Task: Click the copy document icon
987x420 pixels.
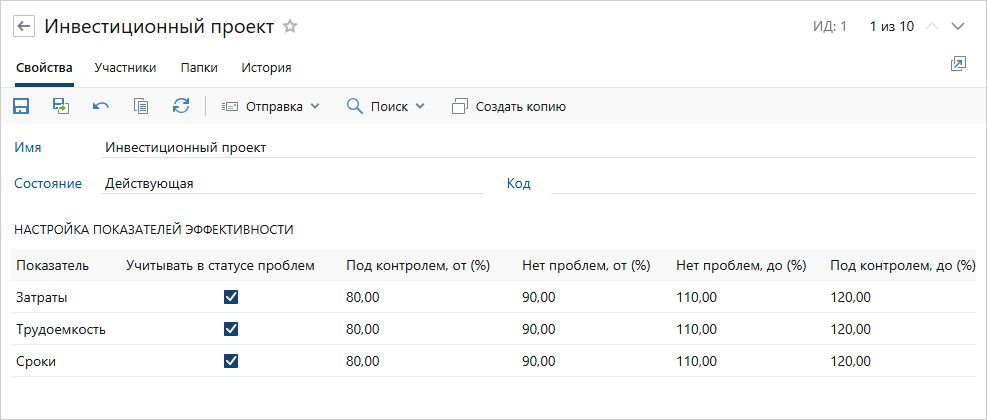Action: (141, 106)
